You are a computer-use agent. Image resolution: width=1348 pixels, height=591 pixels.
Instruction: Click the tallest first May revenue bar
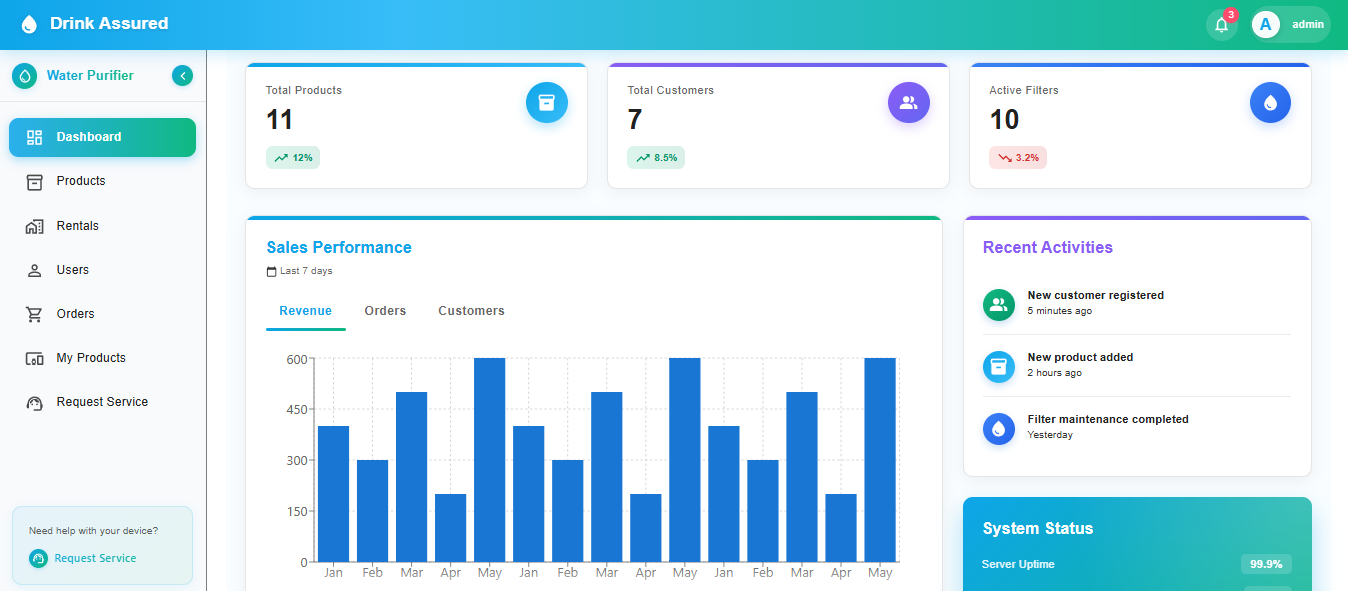489,460
